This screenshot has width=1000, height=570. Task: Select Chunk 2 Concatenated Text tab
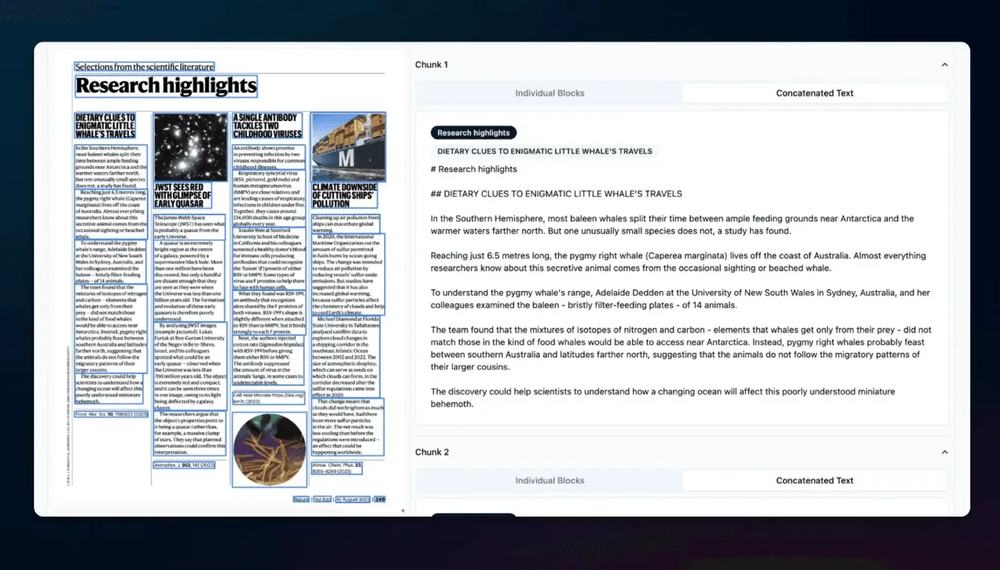point(814,481)
